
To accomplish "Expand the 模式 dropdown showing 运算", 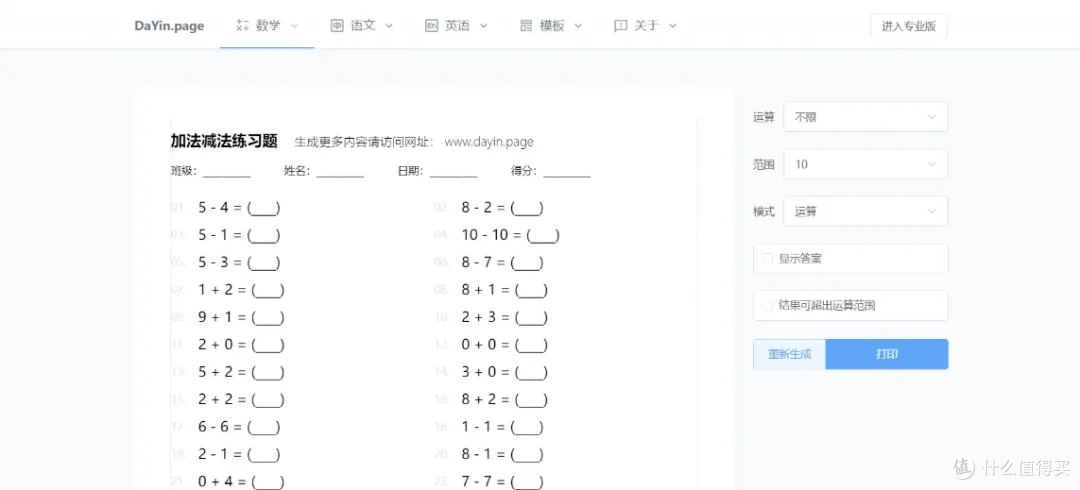I will (x=865, y=211).
